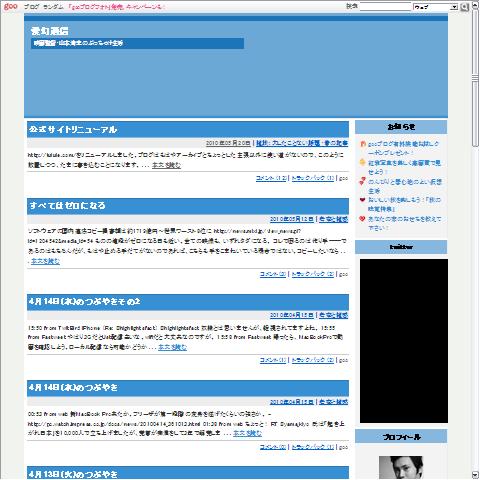Open the category link of 4月14日のつぶやきその2

(x=333, y=315)
